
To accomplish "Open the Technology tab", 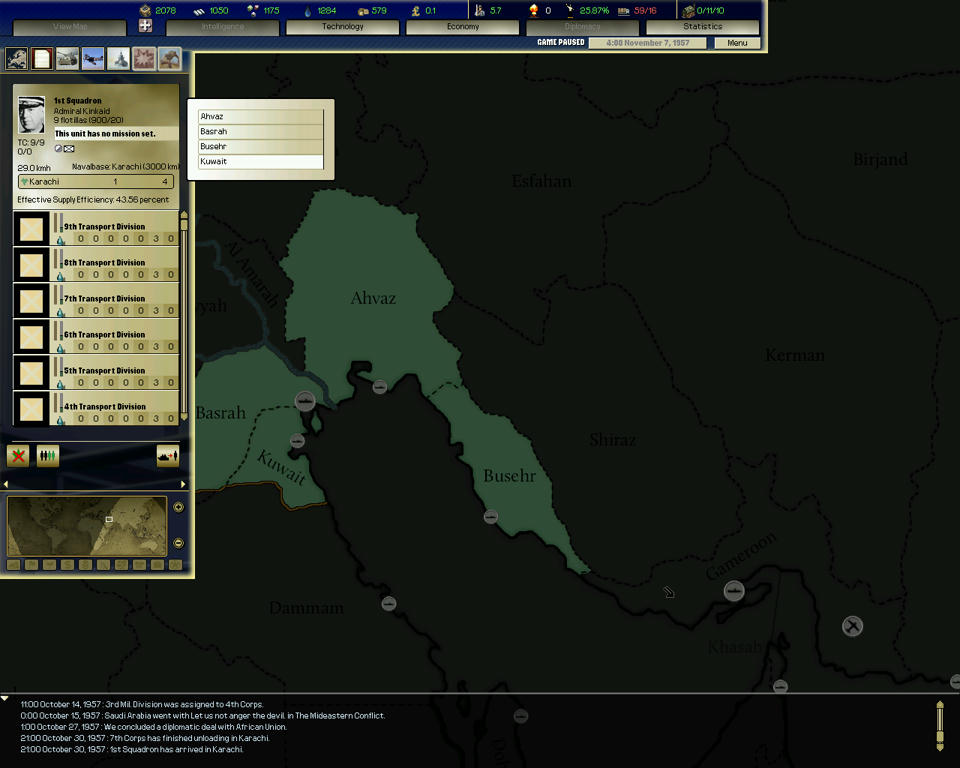I will [x=342, y=27].
